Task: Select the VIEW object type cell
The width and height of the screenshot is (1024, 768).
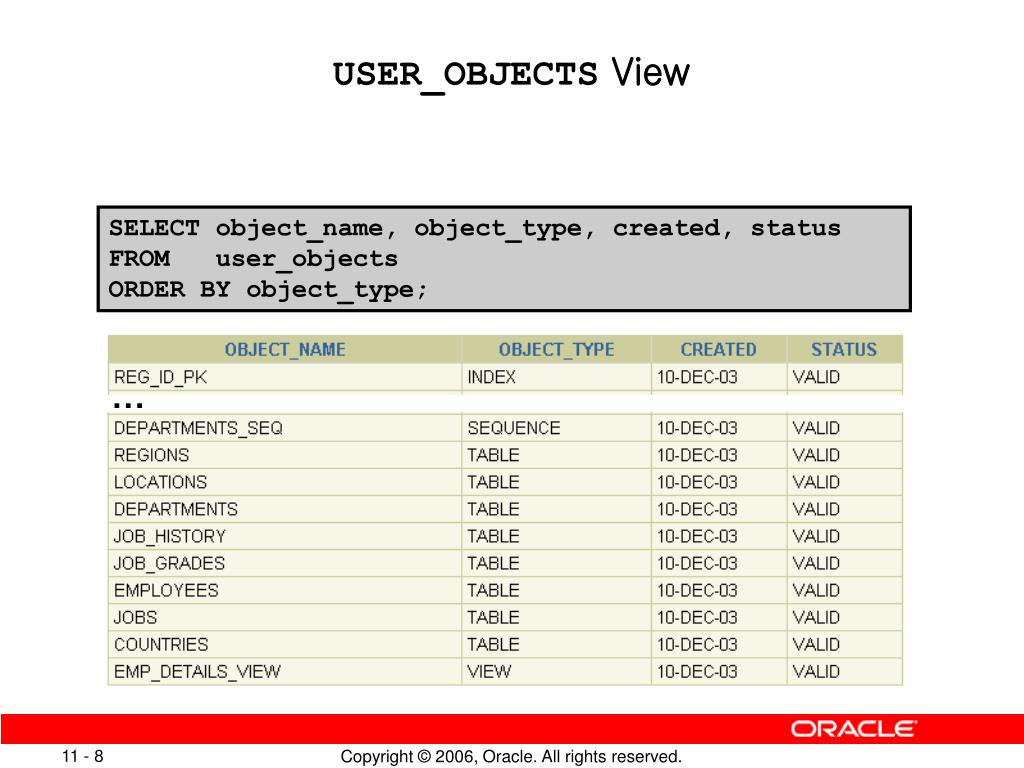Action: (x=556, y=671)
